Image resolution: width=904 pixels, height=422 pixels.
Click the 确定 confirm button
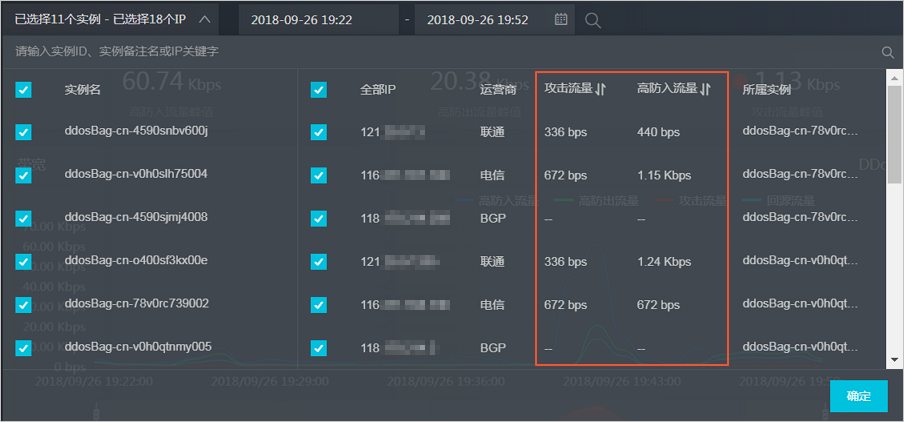click(x=858, y=396)
